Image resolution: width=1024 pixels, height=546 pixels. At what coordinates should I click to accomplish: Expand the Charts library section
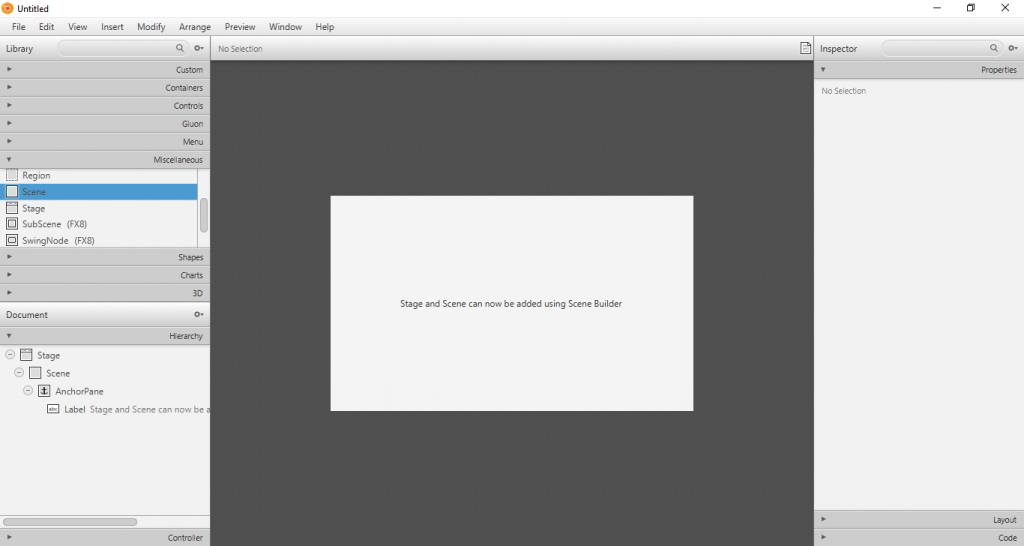104,275
